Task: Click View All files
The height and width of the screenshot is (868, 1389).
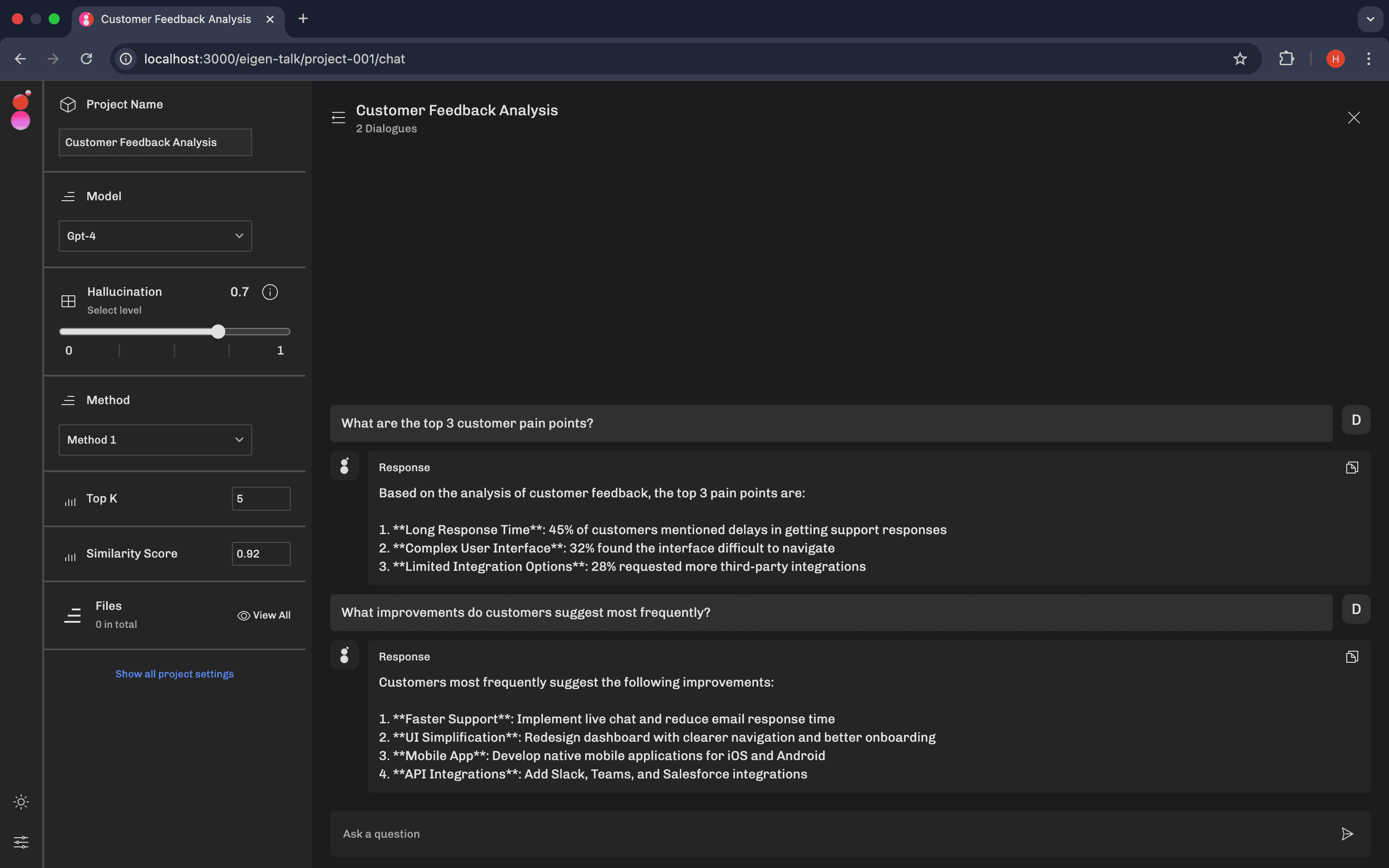Action: coord(264,615)
